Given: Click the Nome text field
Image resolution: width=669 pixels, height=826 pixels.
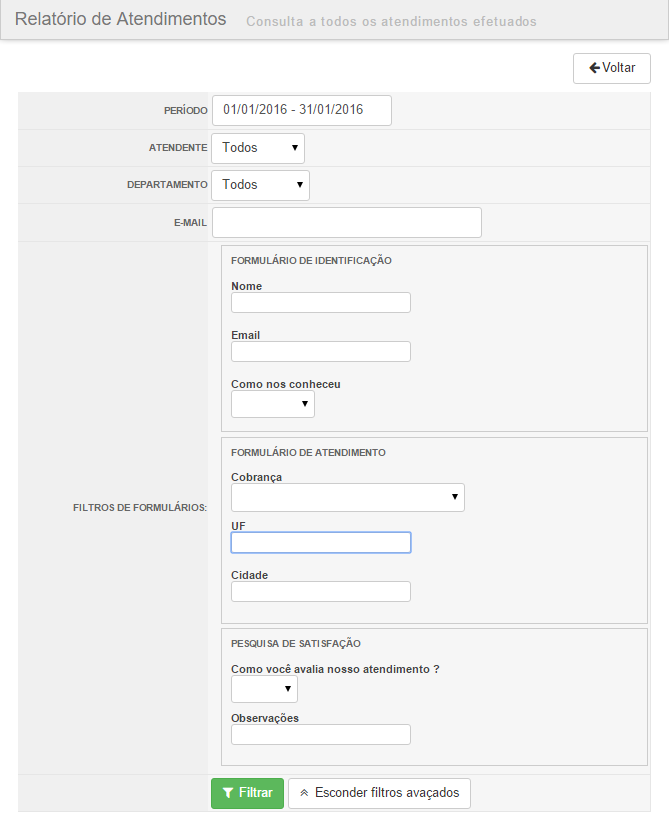Looking at the screenshot, I should (321, 302).
